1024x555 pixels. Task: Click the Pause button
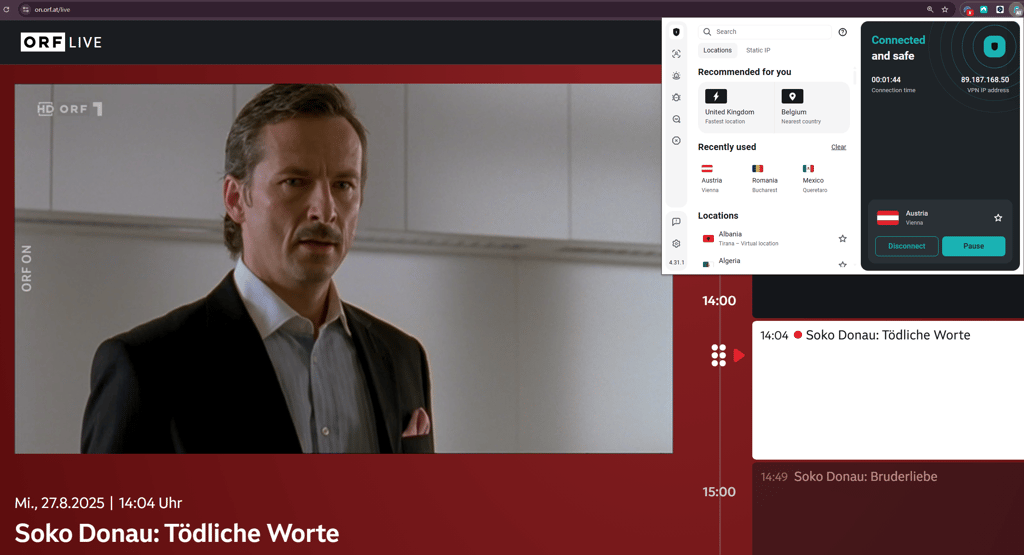click(x=973, y=246)
